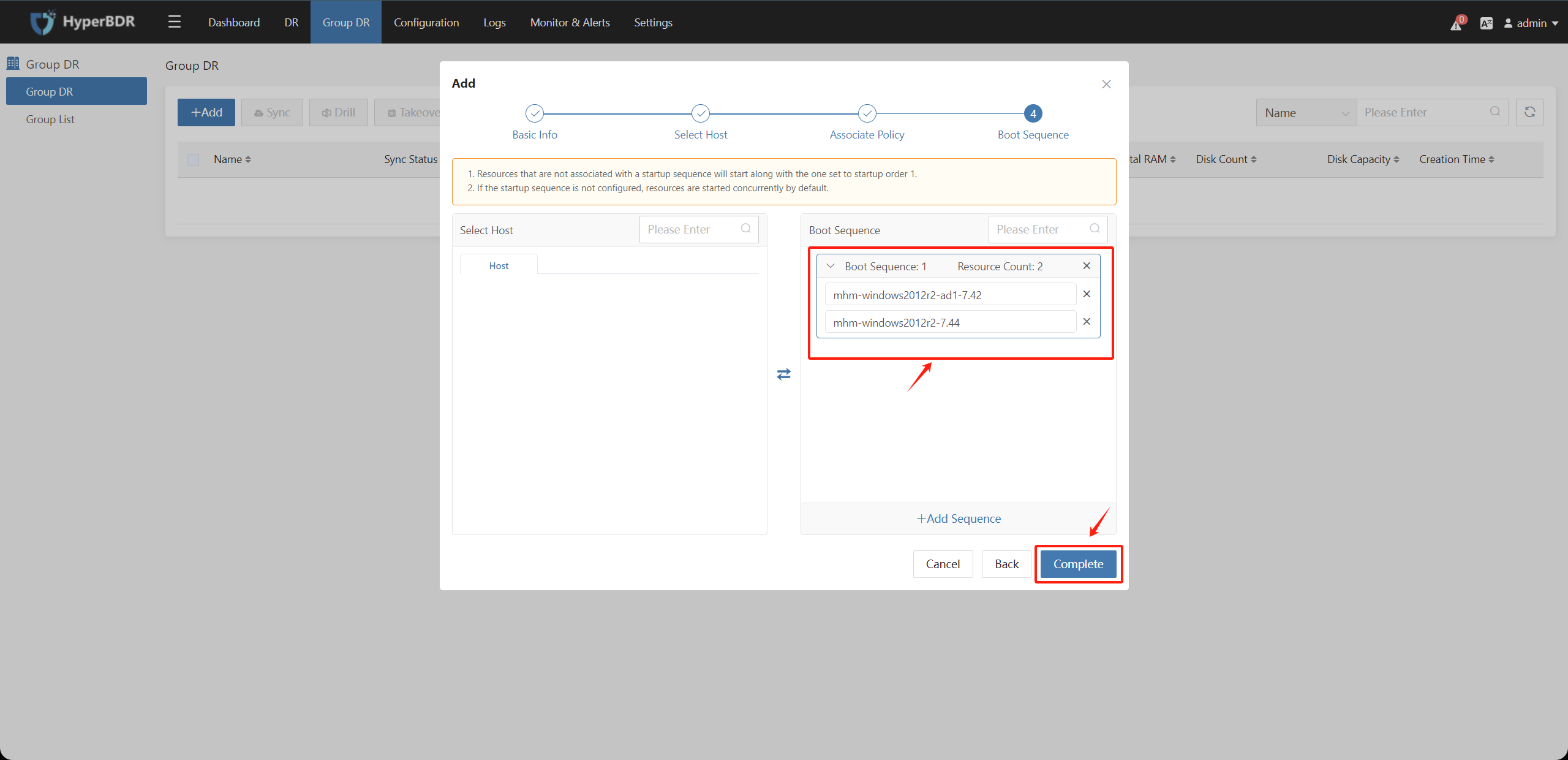This screenshot has width=1568, height=760.
Task: Click the Cancel button
Action: coord(943,564)
